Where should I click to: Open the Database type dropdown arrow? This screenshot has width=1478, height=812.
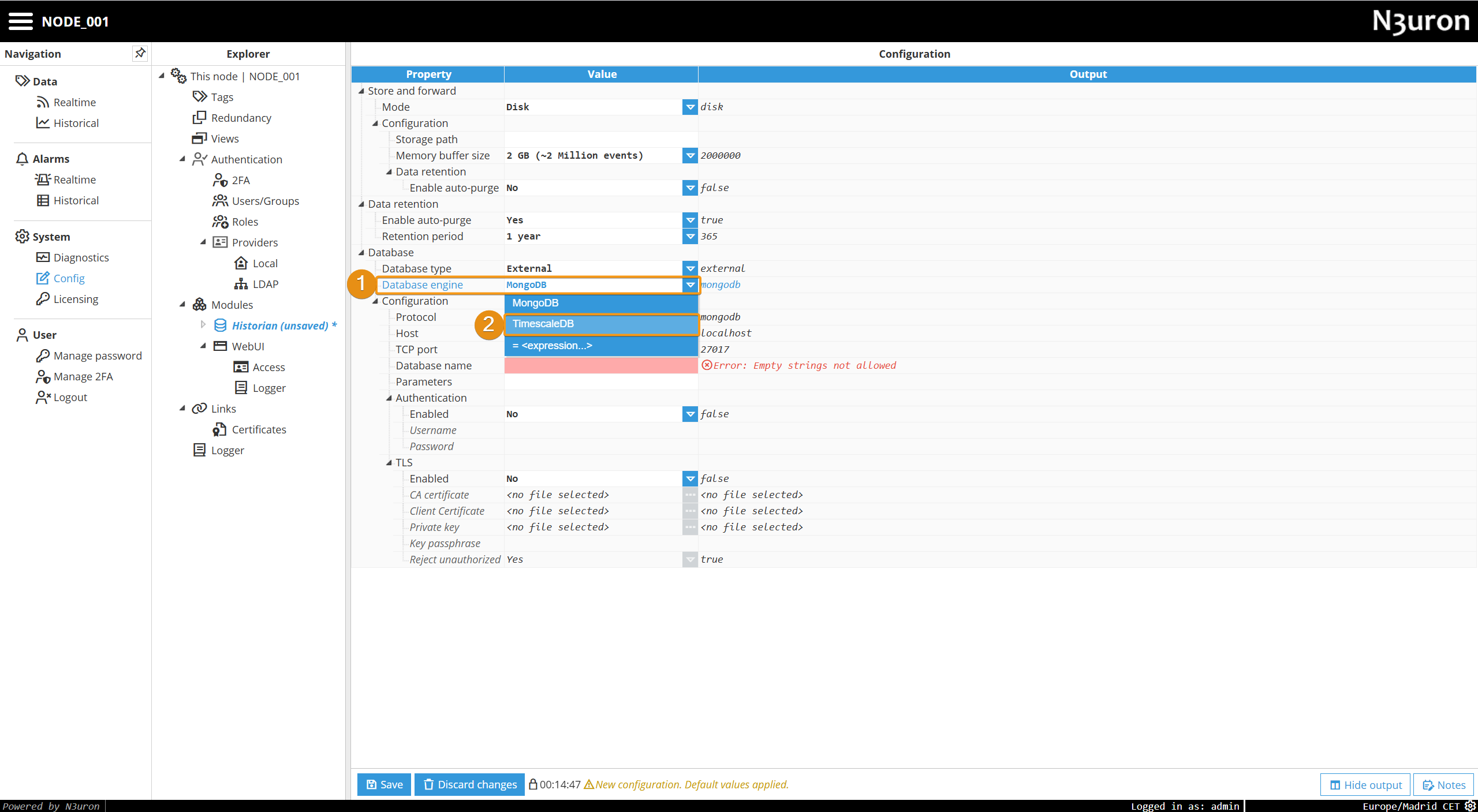point(690,268)
